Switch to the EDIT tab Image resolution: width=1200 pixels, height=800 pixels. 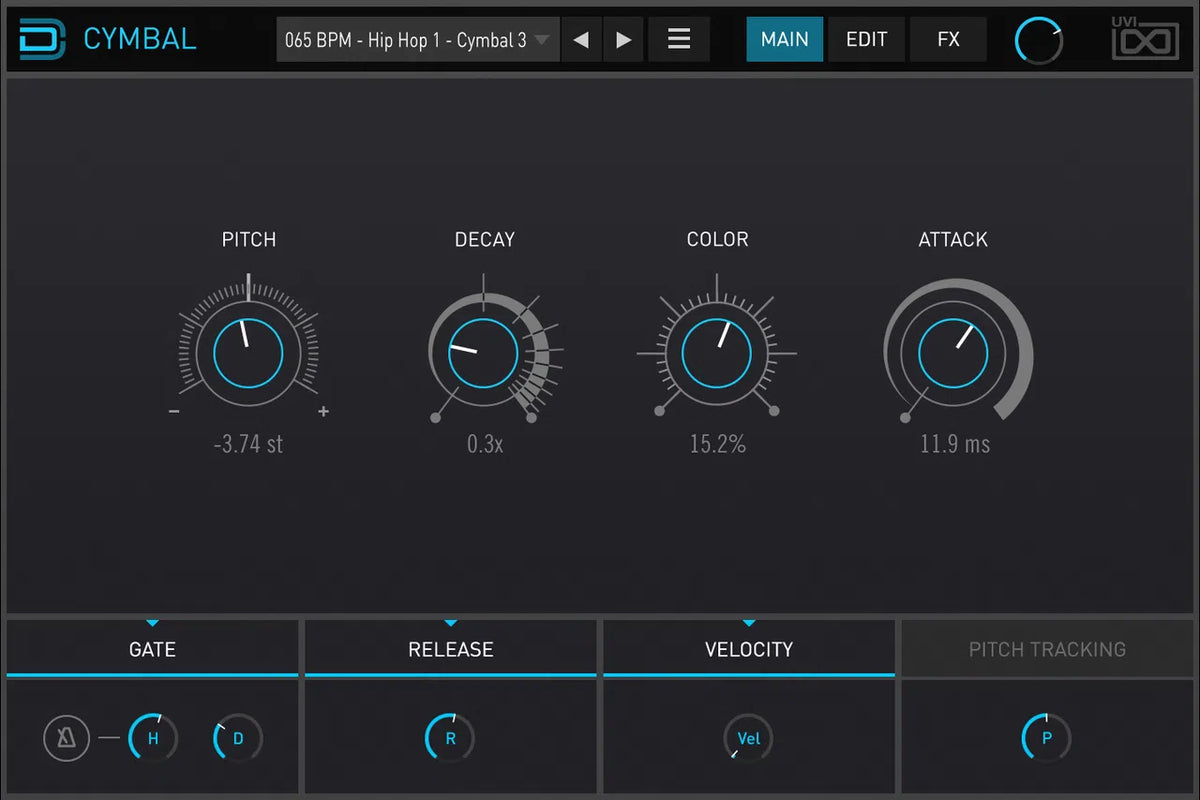(866, 40)
